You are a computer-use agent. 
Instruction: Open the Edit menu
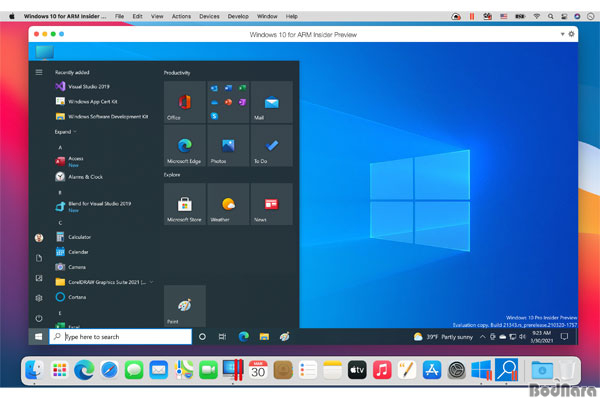point(137,16)
